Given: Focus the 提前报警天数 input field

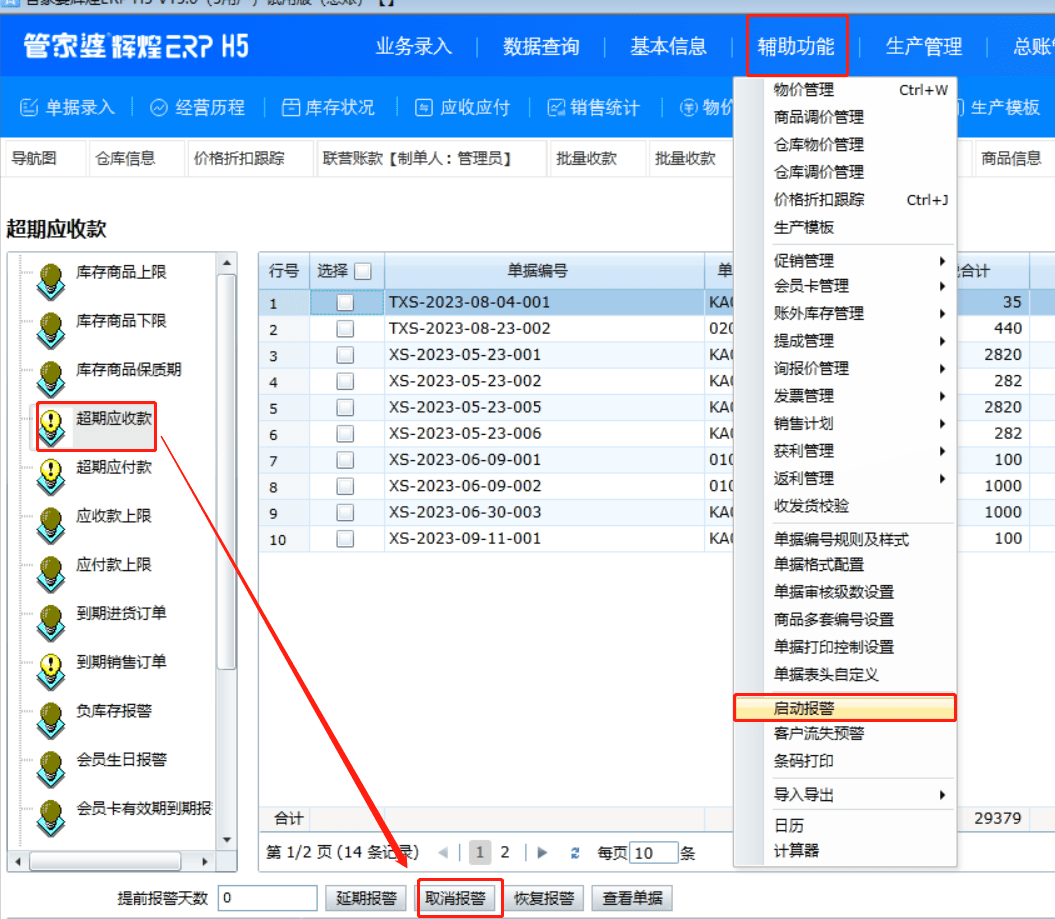Looking at the screenshot, I should point(268,898).
